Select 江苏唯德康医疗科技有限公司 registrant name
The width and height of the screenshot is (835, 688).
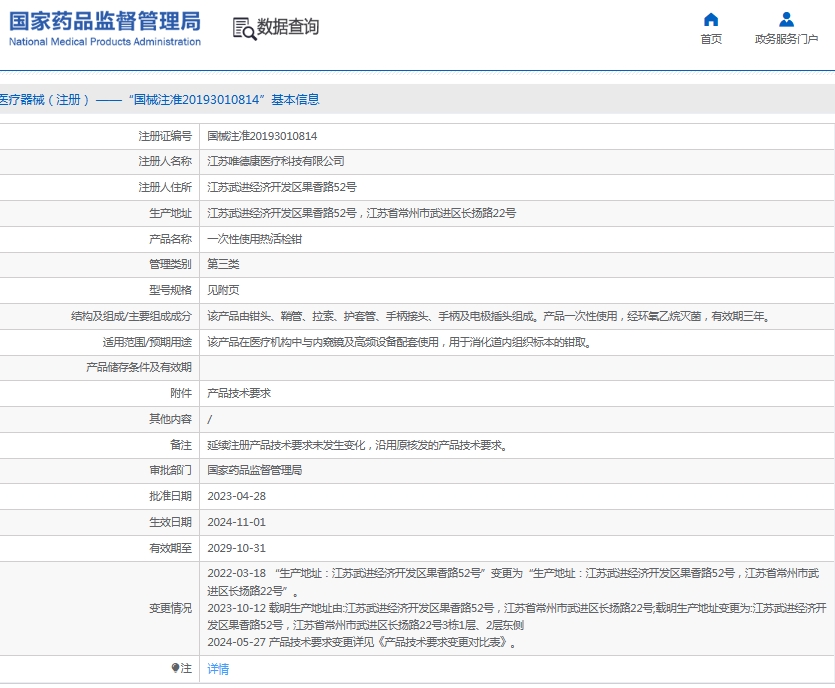click(275, 161)
